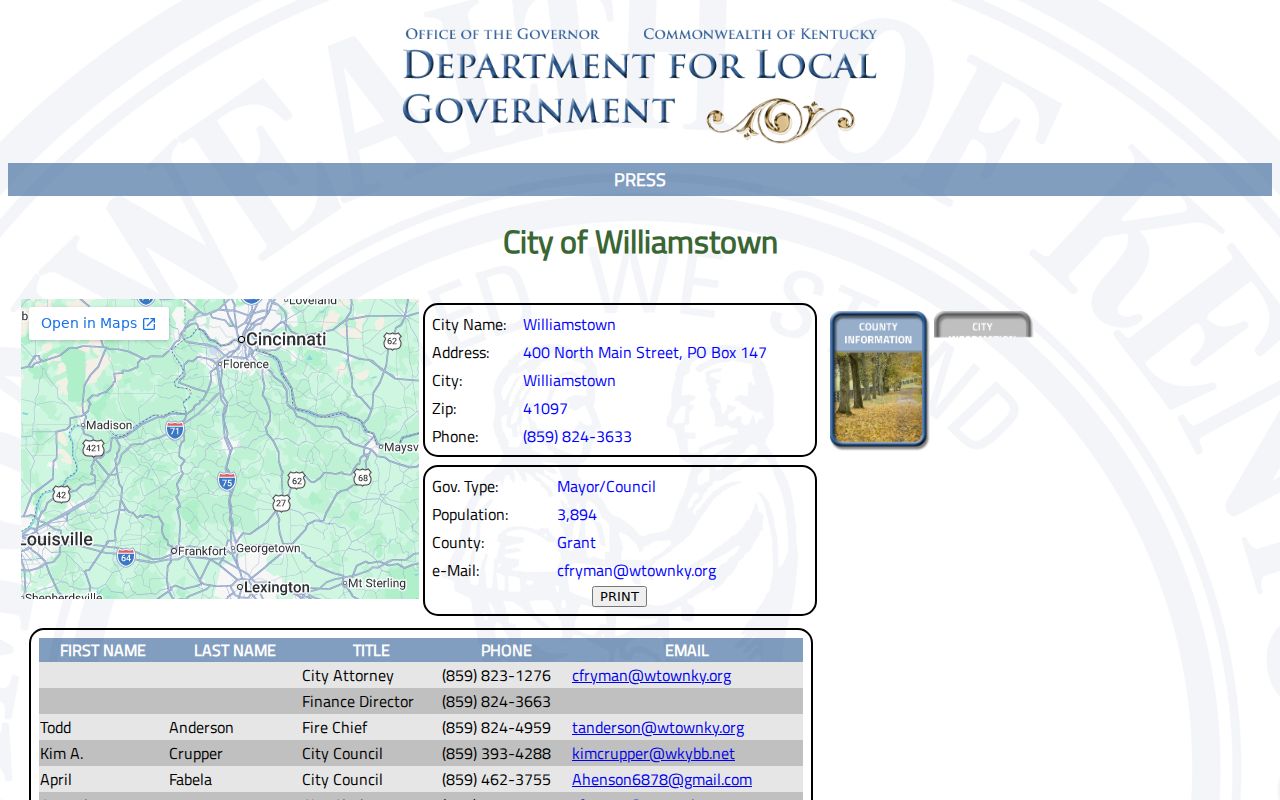Click the US 42 shield on map
This screenshot has height=800, width=1280.
62,494
